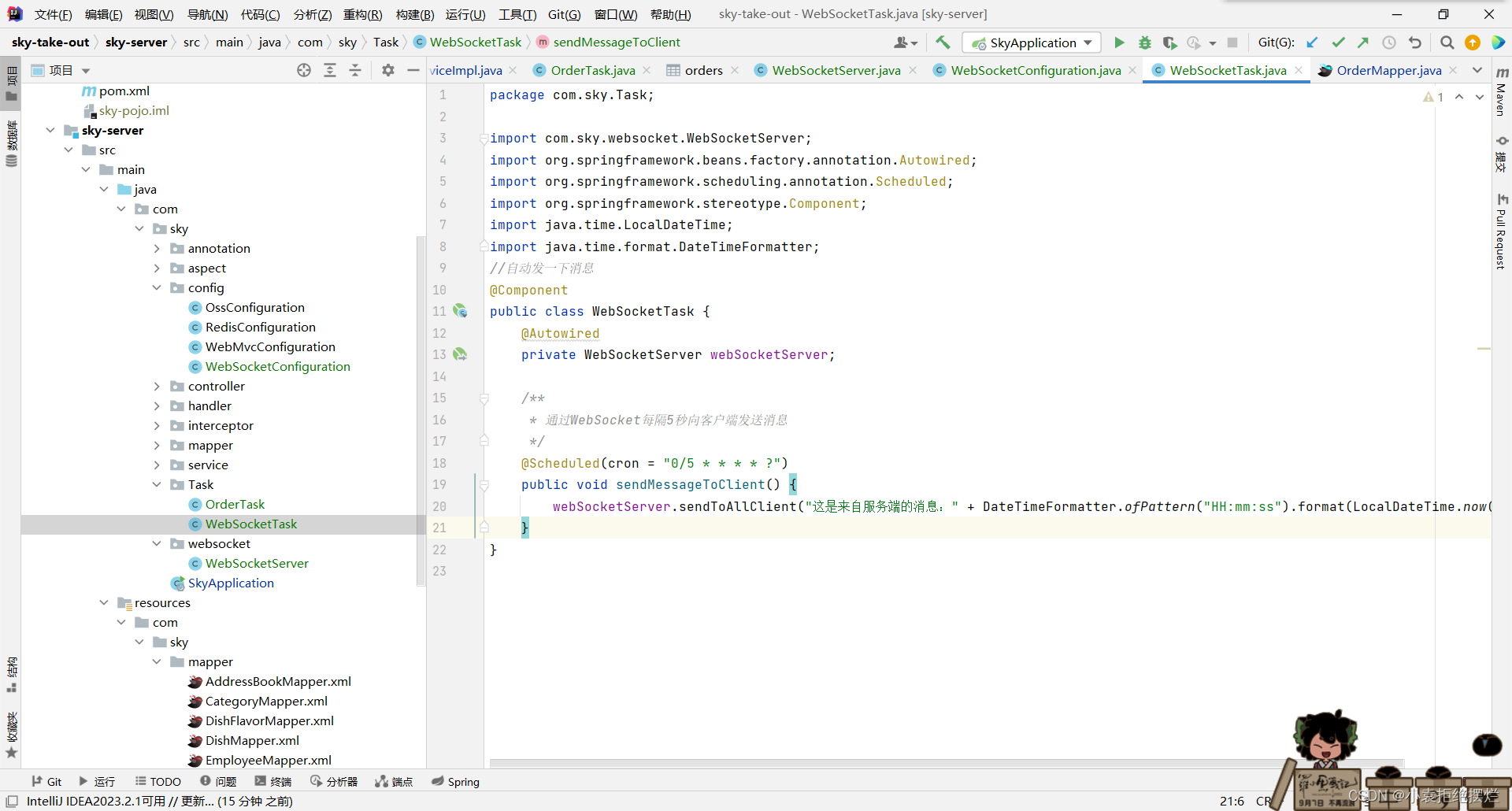Fold the Javadoc comment on line 15
Image resolution: width=1512 pixels, height=811 pixels.
click(484, 398)
